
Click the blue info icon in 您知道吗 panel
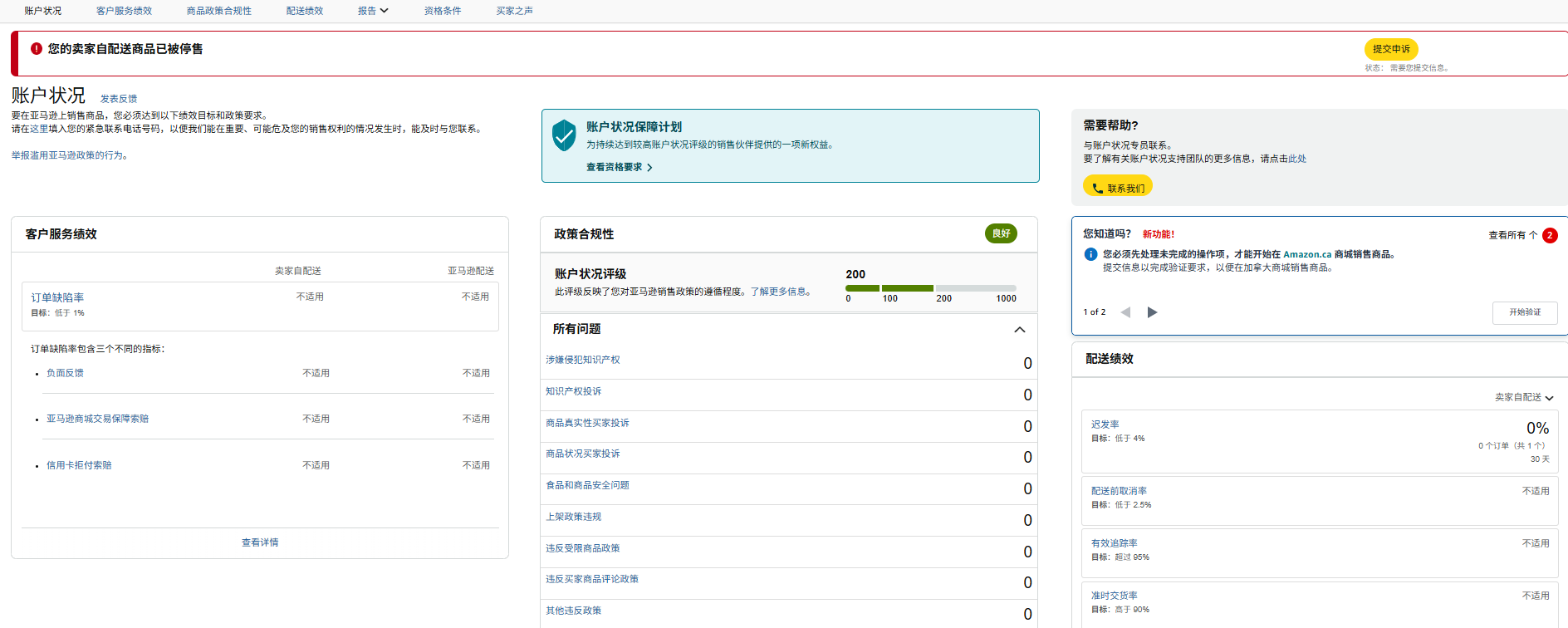pyautogui.click(x=1090, y=254)
